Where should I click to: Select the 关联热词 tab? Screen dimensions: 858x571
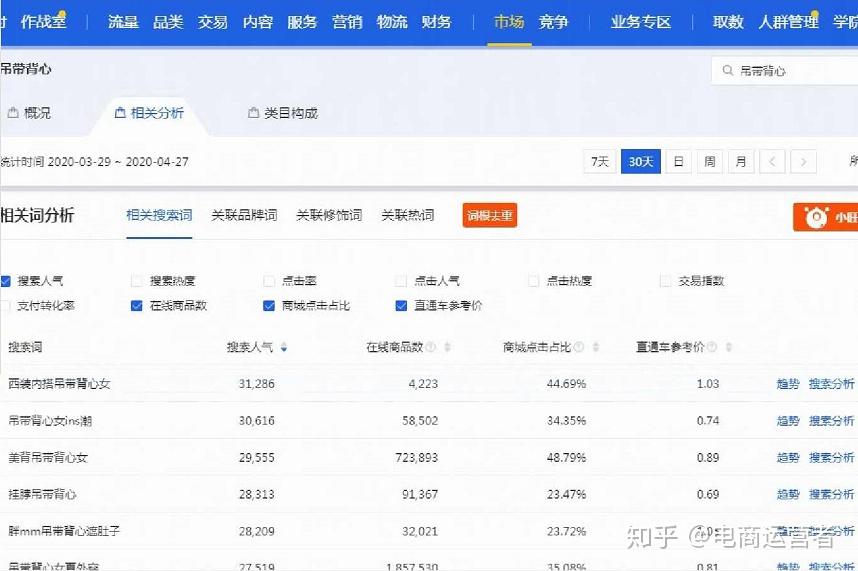click(x=408, y=215)
